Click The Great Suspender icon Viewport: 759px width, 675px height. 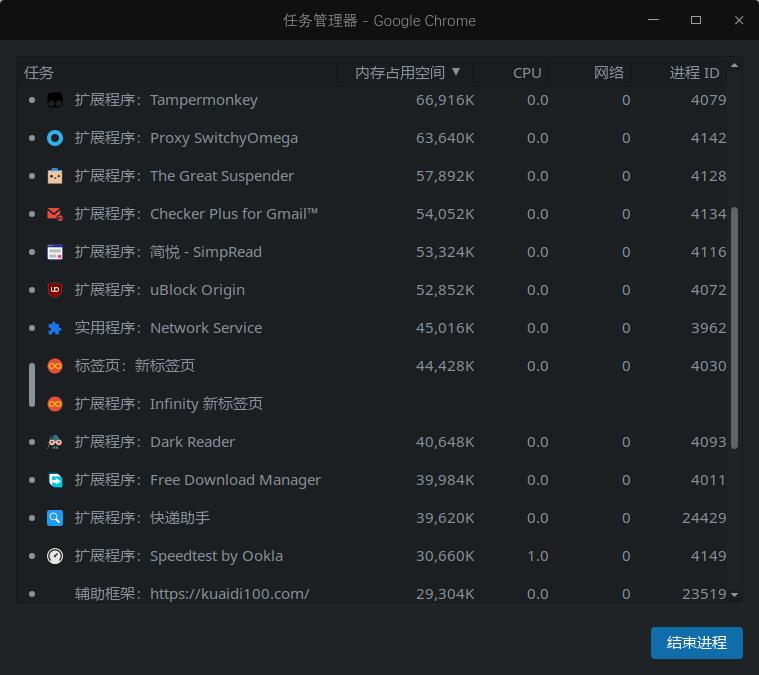point(55,176)
